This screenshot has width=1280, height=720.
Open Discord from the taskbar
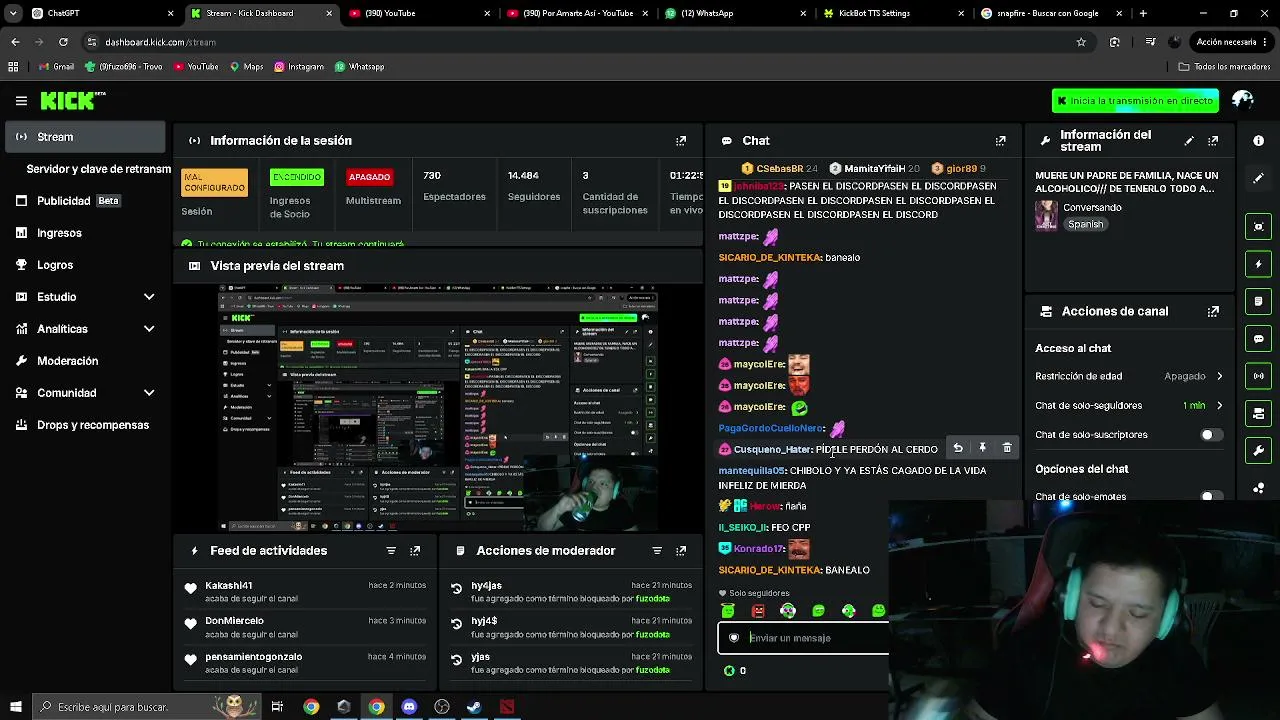click(409, 707)
